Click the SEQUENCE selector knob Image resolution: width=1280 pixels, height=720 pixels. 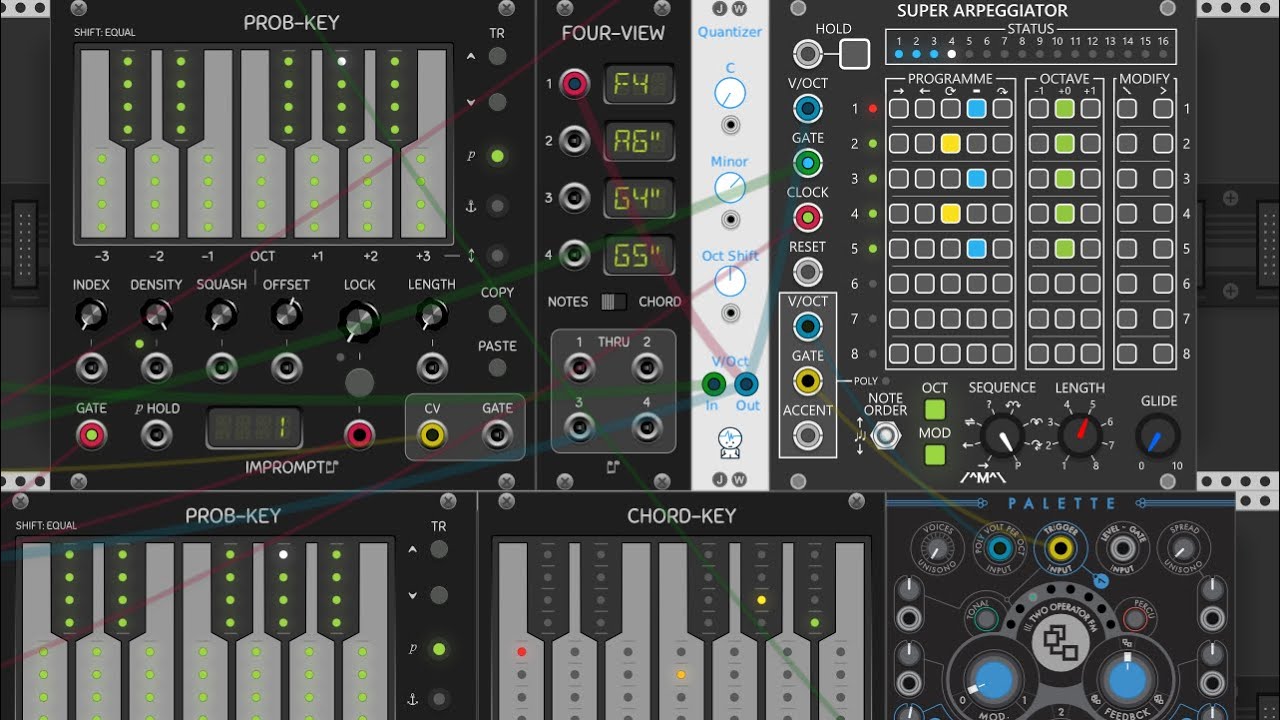coord(1002,437)
